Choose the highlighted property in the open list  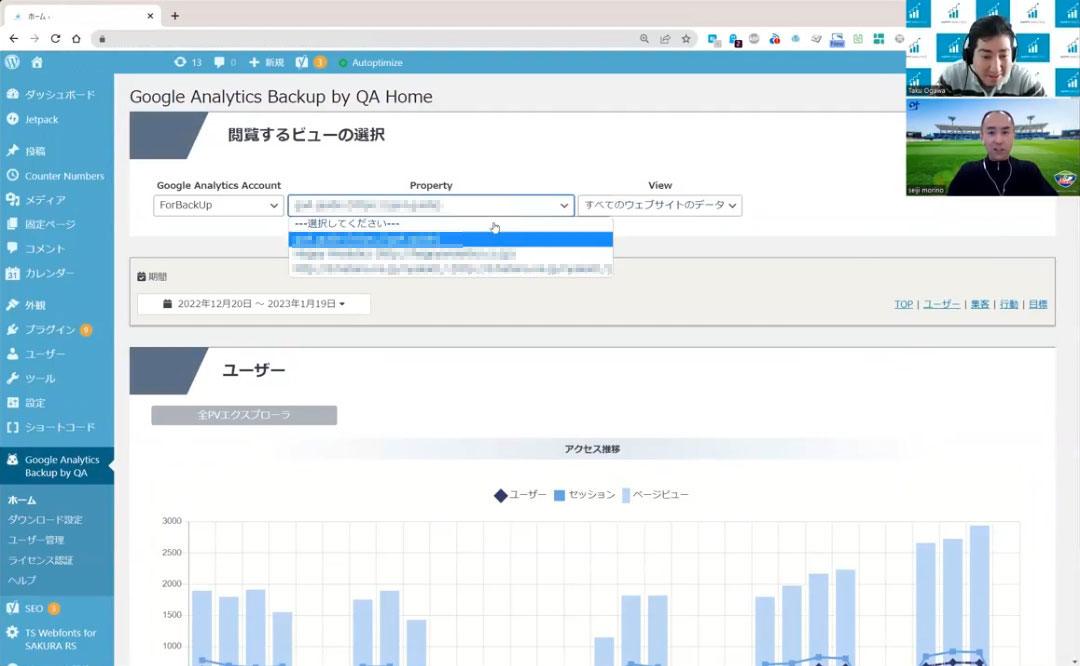[450, 239]
